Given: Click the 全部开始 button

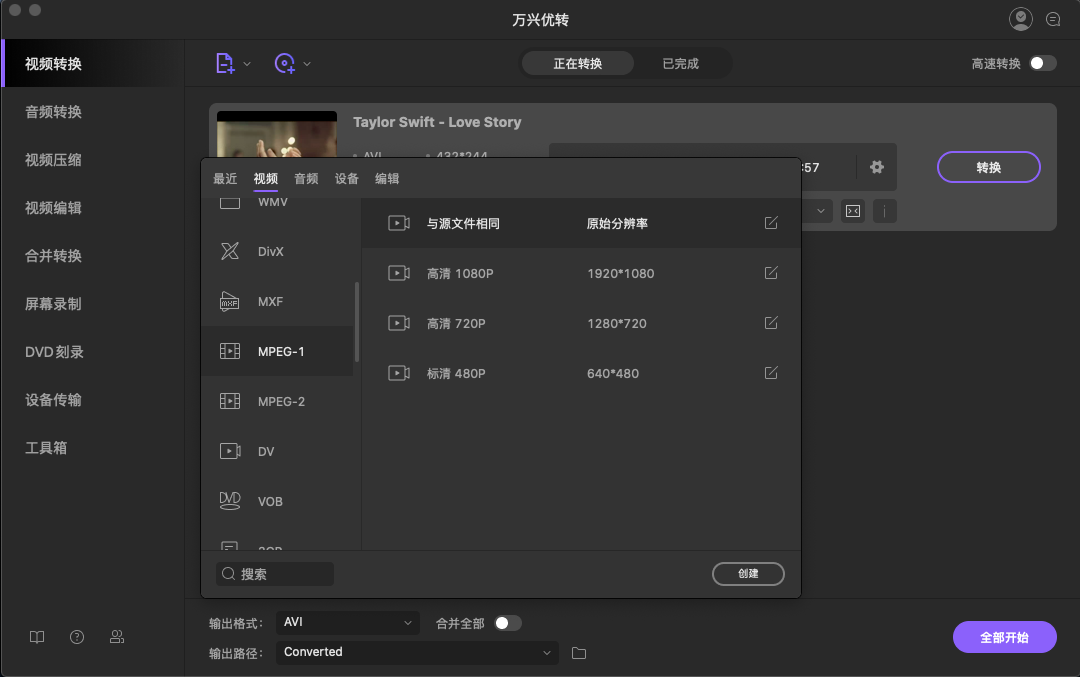Looking at the screenshot, I should (x=1004, y=636).
